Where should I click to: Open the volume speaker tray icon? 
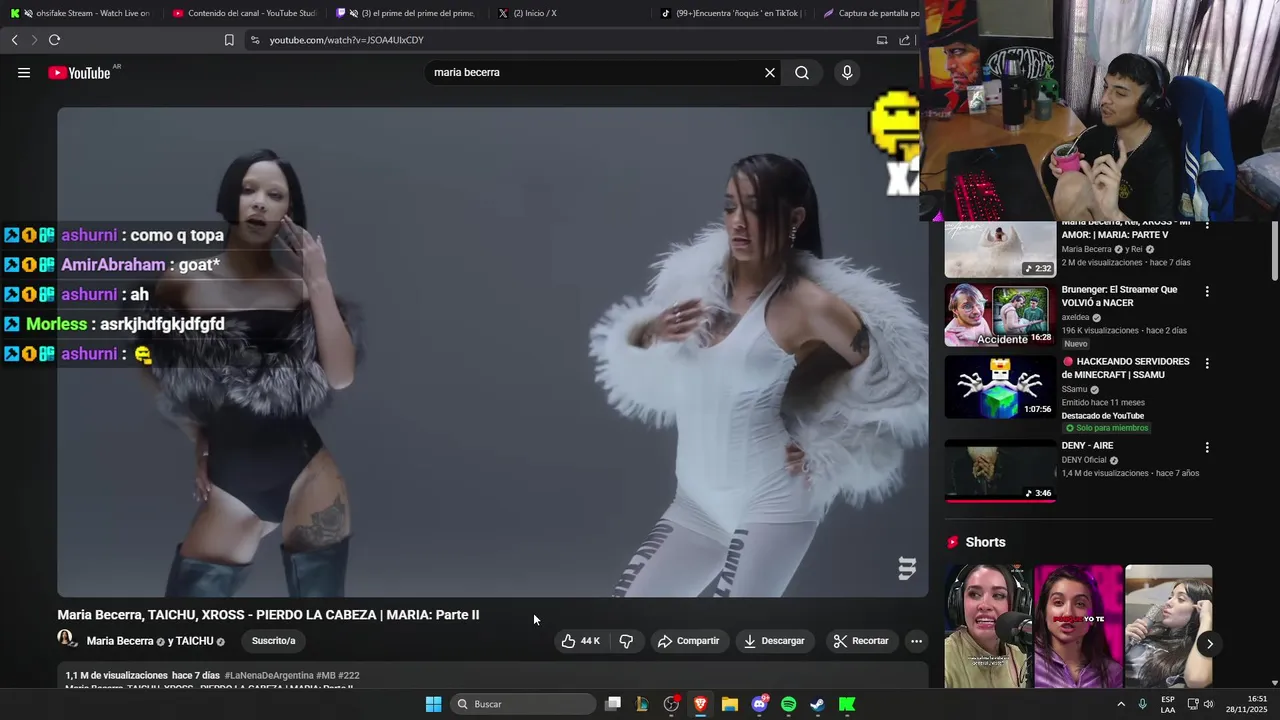(1208, 704)
